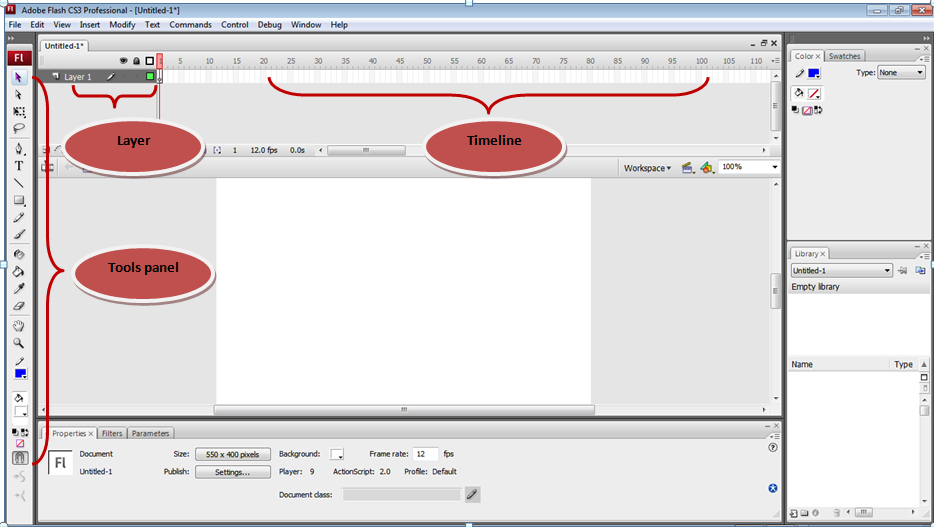Open the Background color picker
The width and height of the screenshot is (934, 527).
tap(337, 454)
